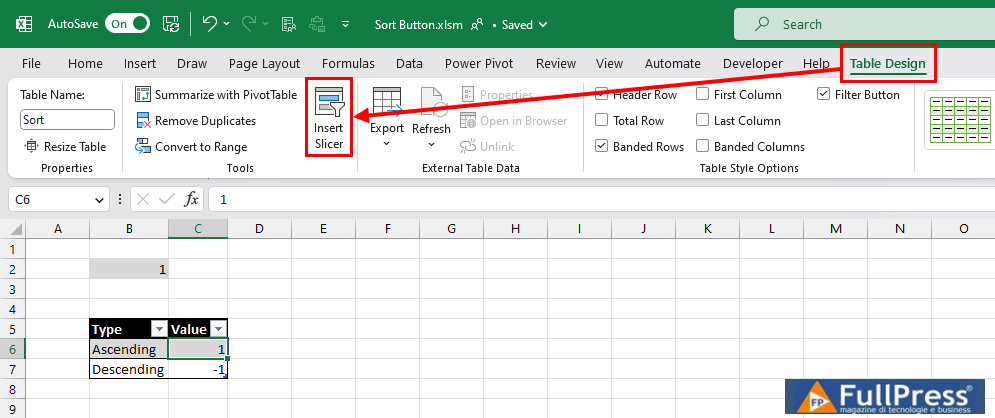995x418 pixels.
Task: Pick the green table style thumbnail
Action: click(x=958, y=120)
